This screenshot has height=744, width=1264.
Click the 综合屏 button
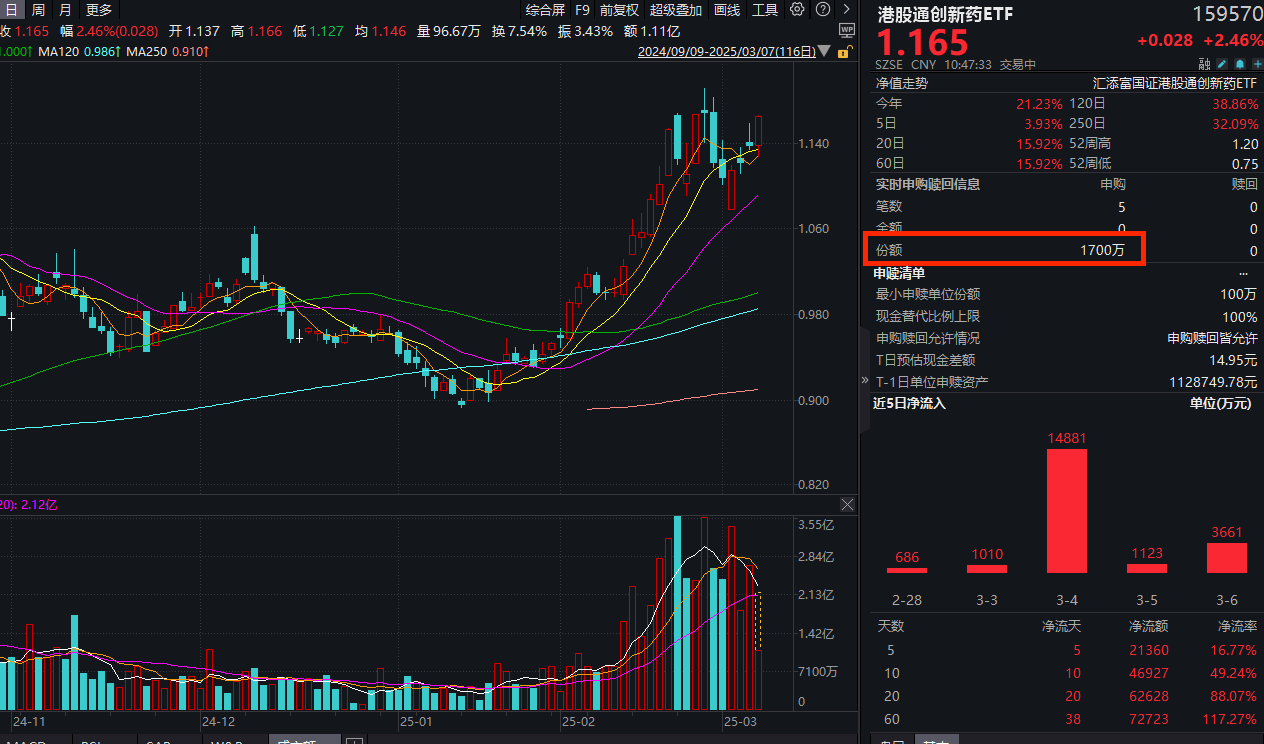(x=546, y=10)
